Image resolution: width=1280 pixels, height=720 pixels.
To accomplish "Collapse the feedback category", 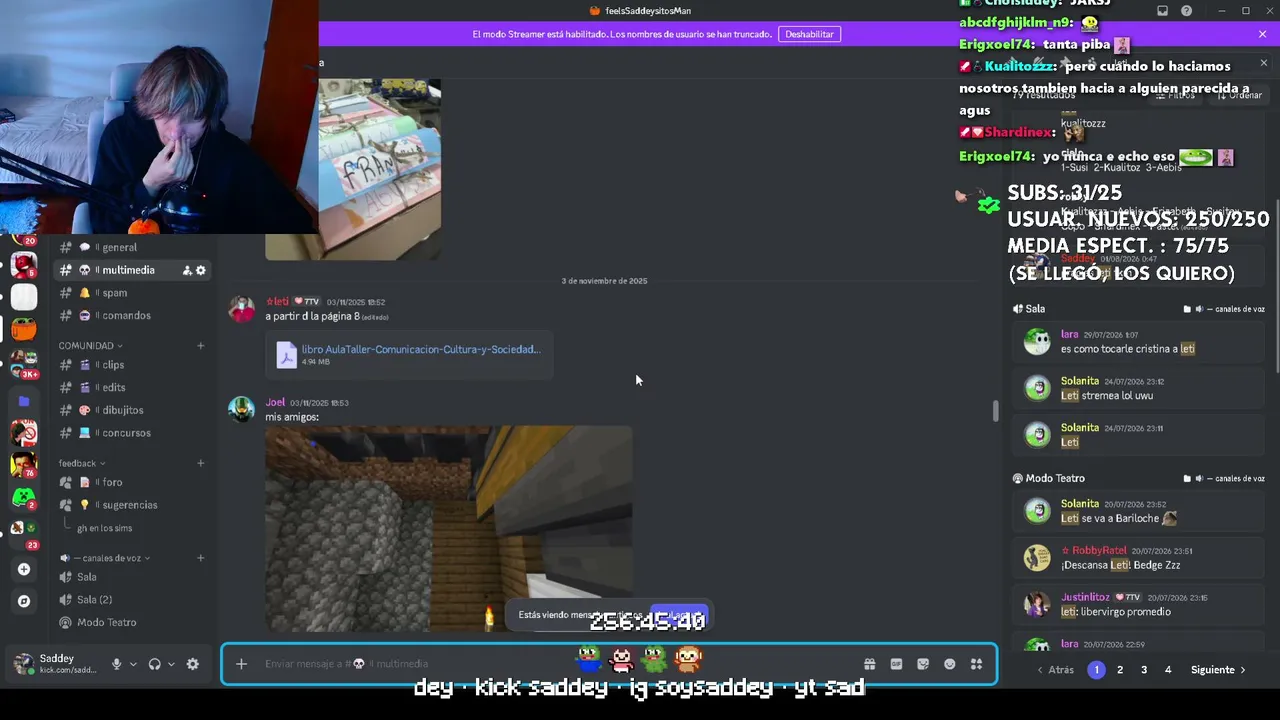I will click(x=82, y=463).
